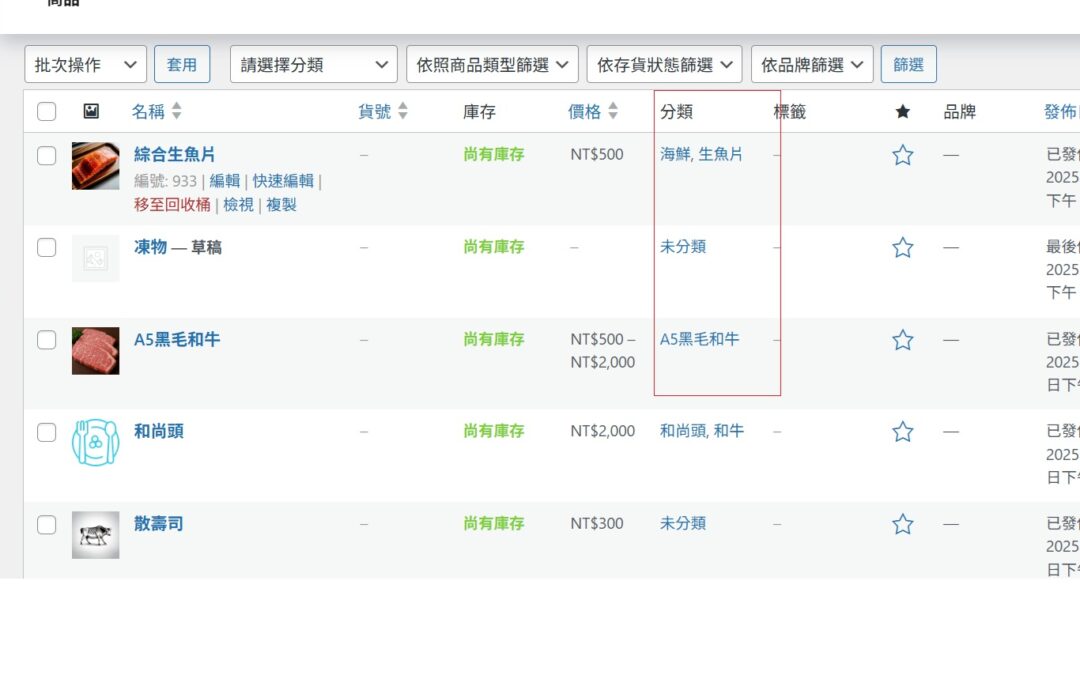
Task: Click the 品牌 column header
Action: [959, 112]
